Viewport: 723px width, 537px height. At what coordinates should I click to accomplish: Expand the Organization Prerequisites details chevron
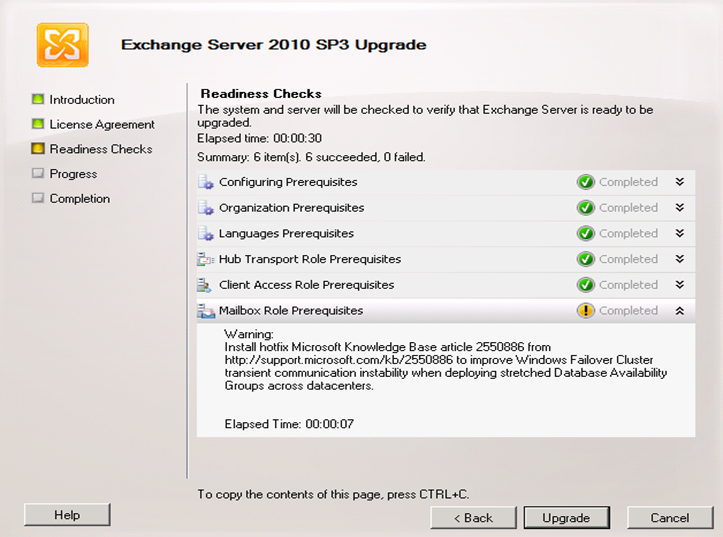680,207
